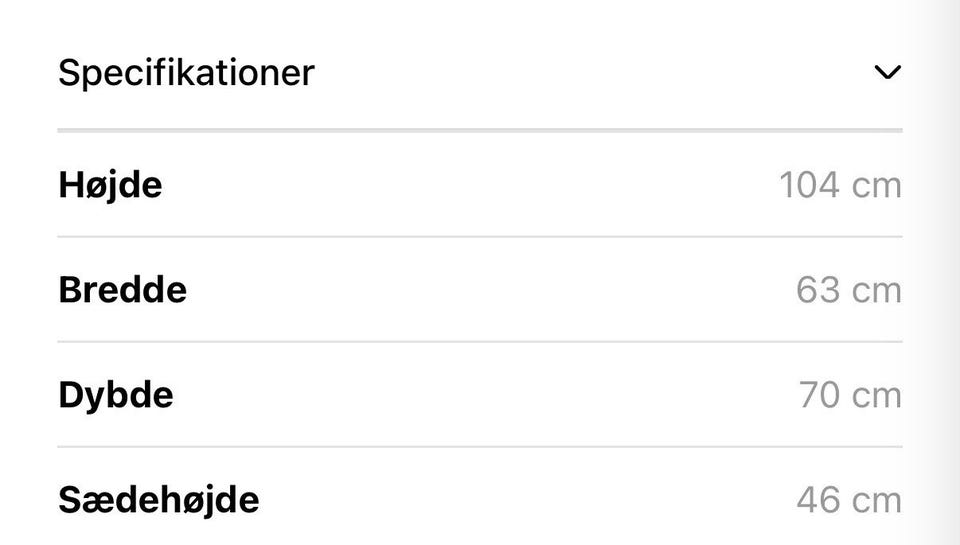Click the divider line between Bredde and Dybde
The width and height of the screenshot is (960, 545).
[480, 342]
